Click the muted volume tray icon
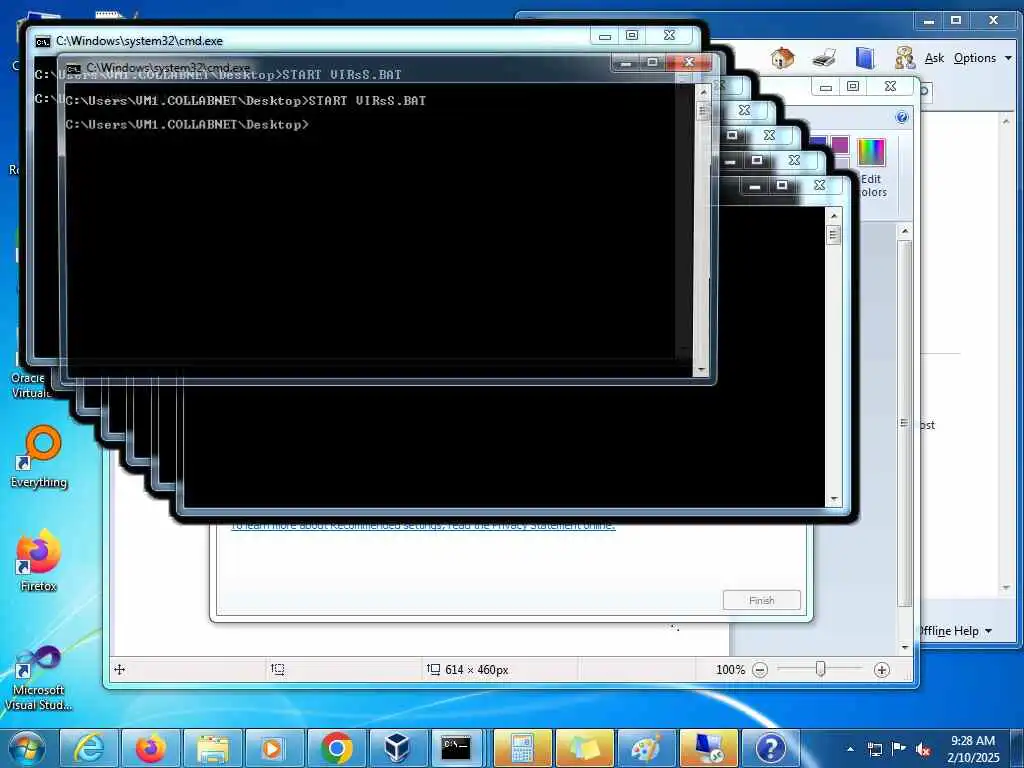Screen dimensions: 1024x768 [x=923, y=749]
